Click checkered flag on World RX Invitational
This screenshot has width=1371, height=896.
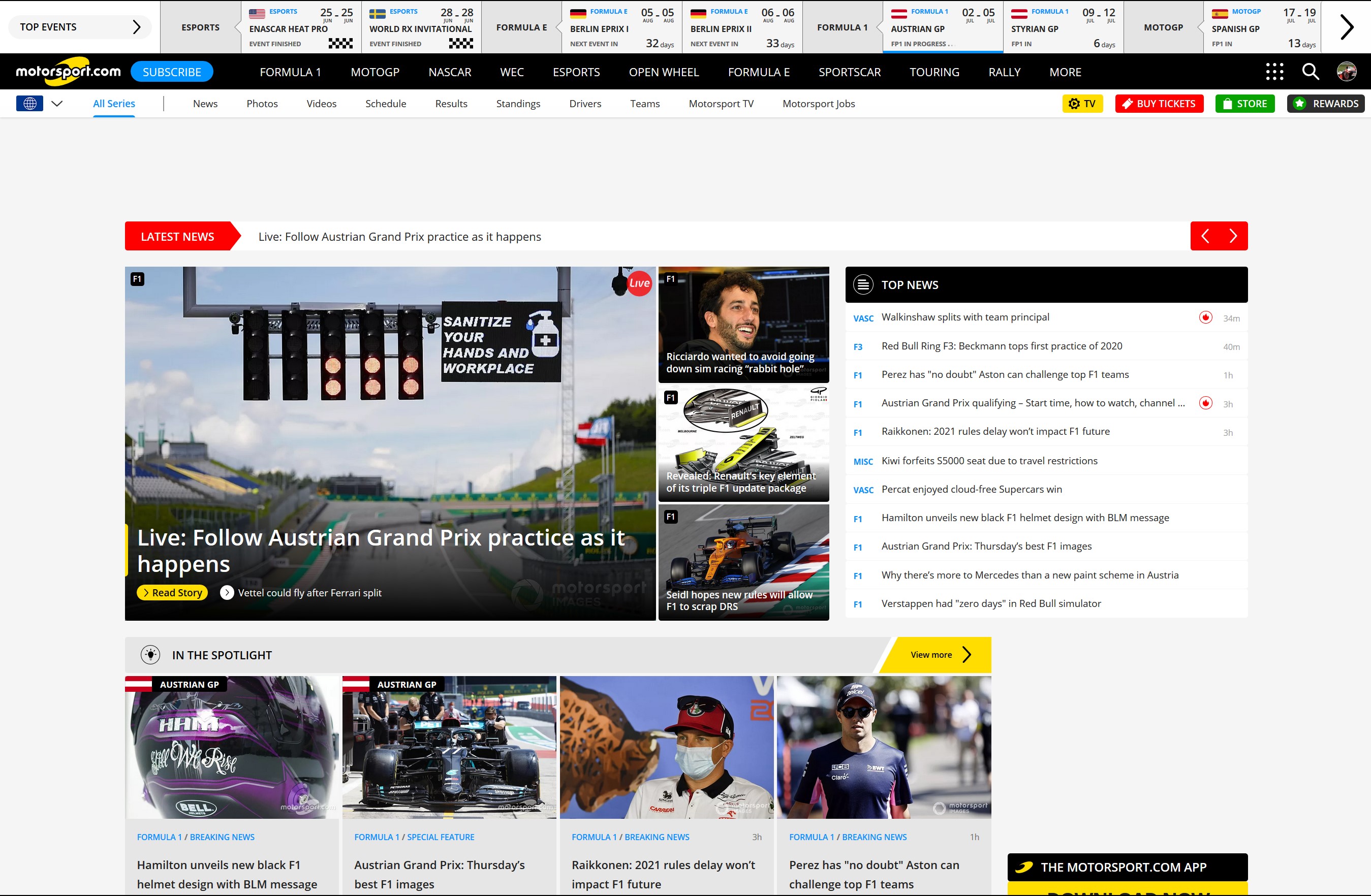click(x=461, y=43)
